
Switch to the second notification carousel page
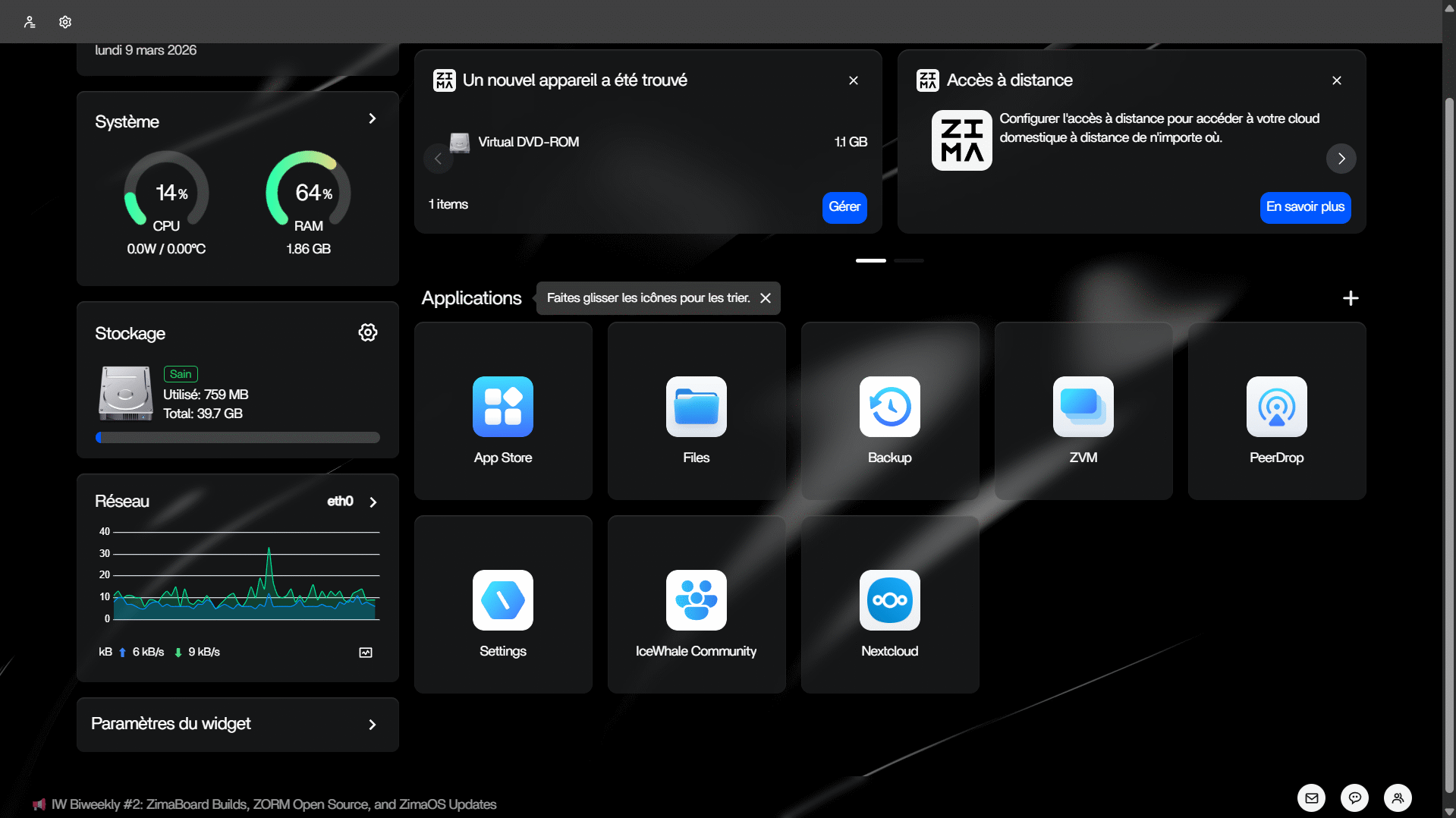[x=908, y=260]
